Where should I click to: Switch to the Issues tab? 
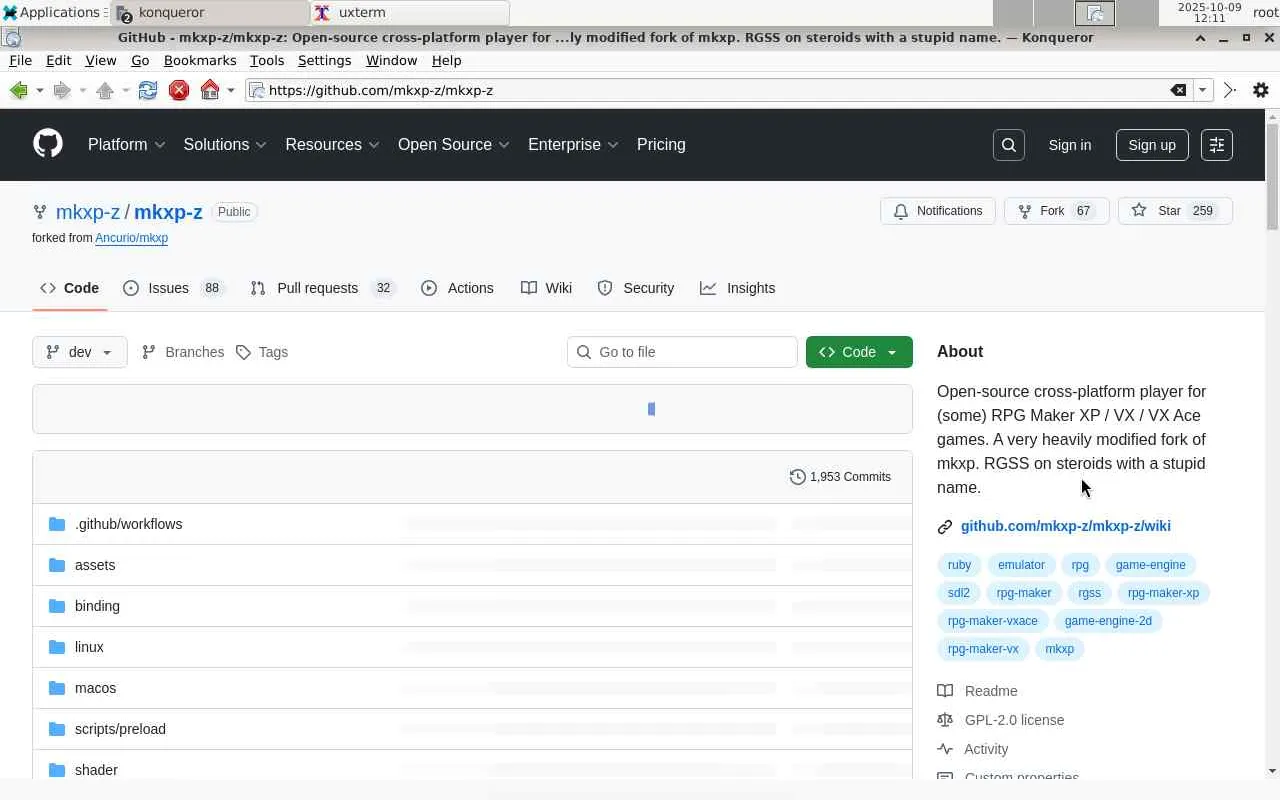point(174,288)
